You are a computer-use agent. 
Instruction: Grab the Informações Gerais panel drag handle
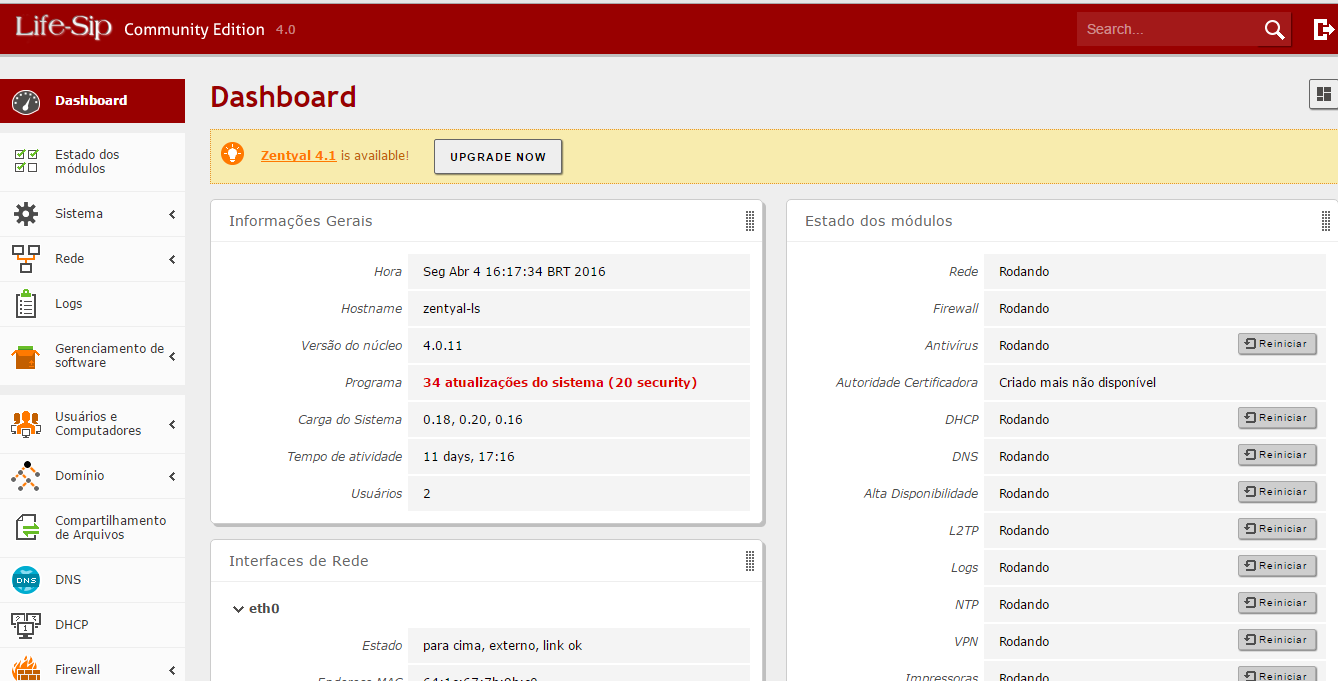pos(750,221)
